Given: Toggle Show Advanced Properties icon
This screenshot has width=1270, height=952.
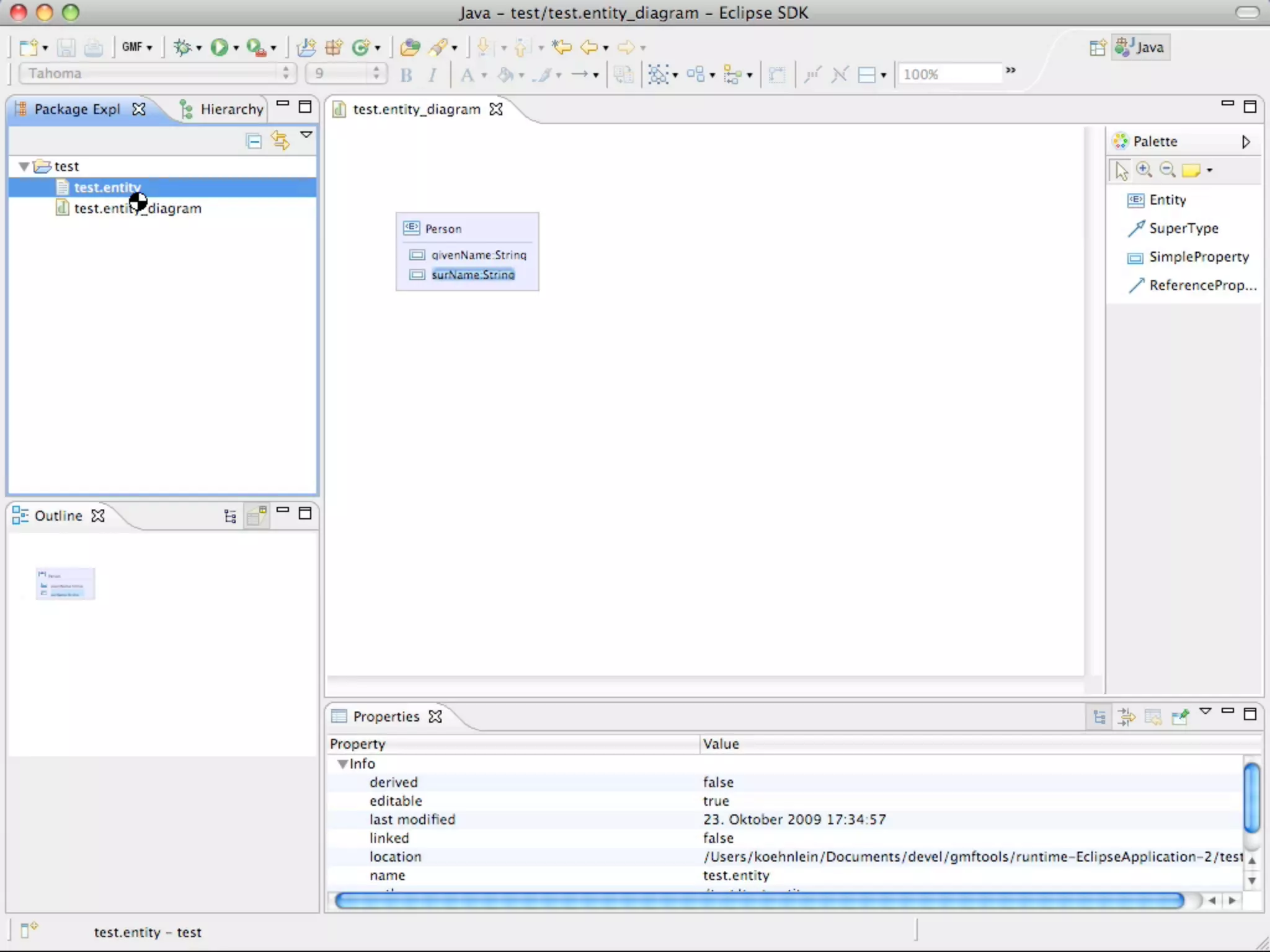Looking at the screenshot, I should (x=1126, y=717).
